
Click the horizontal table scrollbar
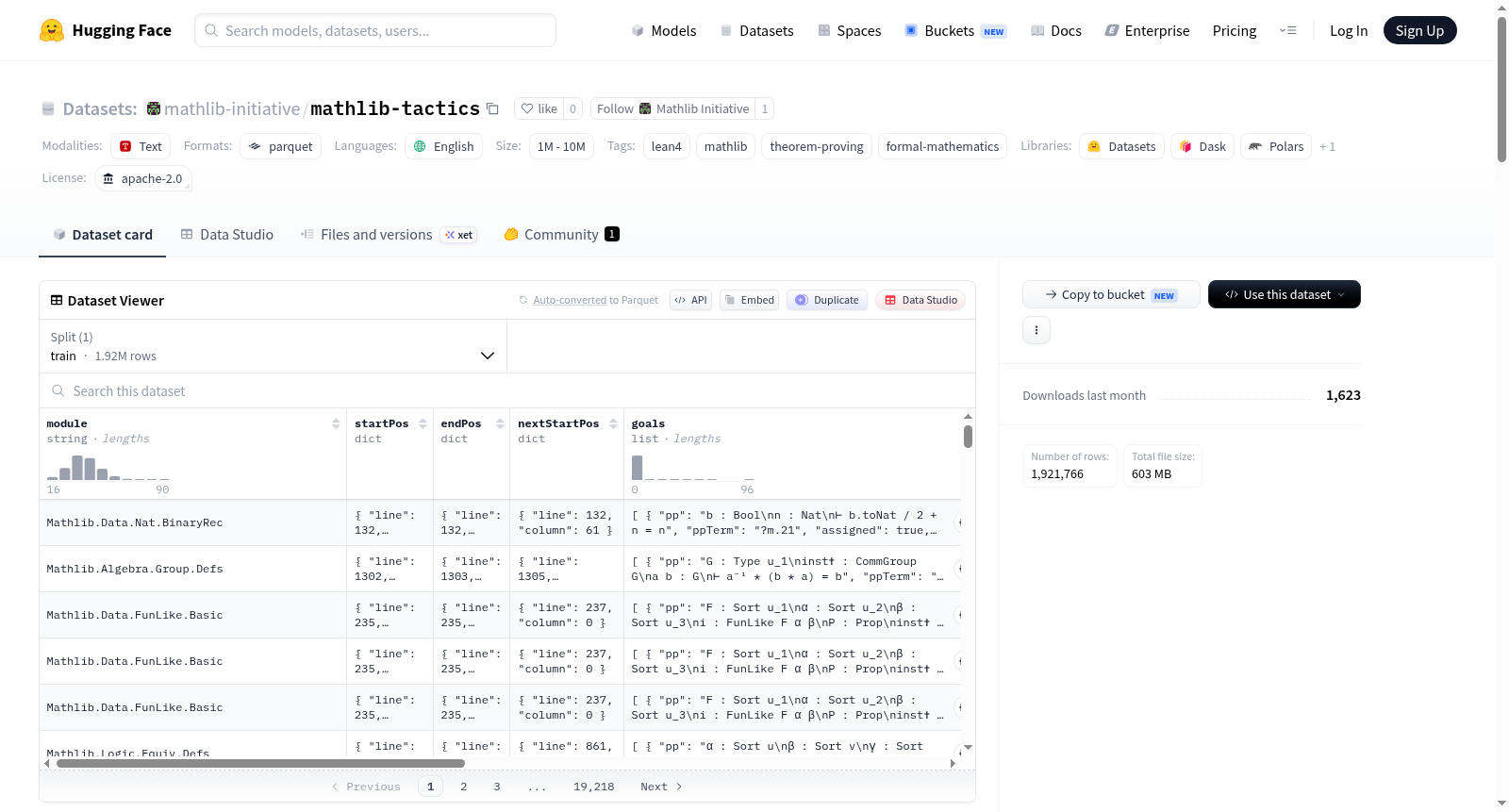point(260,763)
